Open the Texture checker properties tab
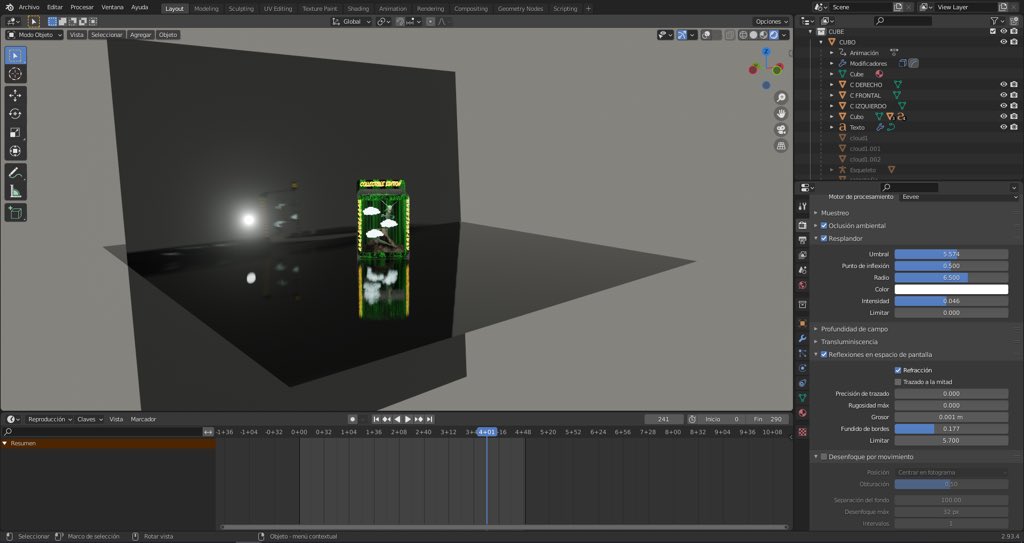This screenshot has width=1024, height=543. [x=803, y=432]
